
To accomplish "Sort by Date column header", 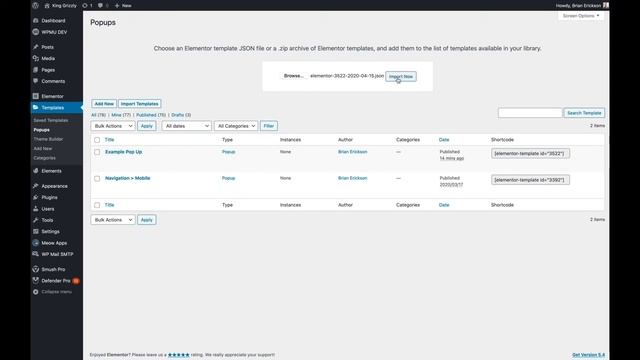I will point(444,140).
